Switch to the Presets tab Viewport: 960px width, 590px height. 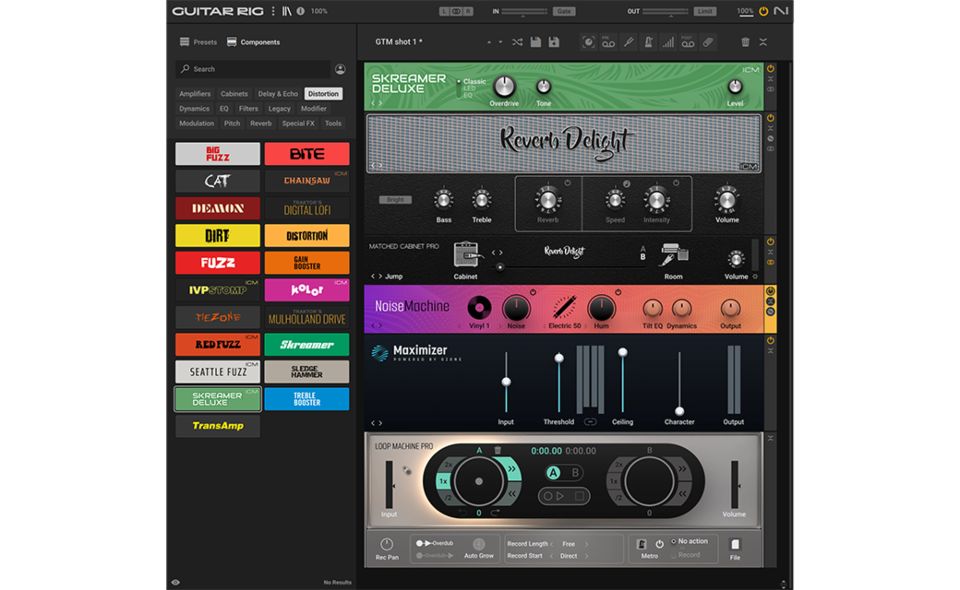[198, 42]
